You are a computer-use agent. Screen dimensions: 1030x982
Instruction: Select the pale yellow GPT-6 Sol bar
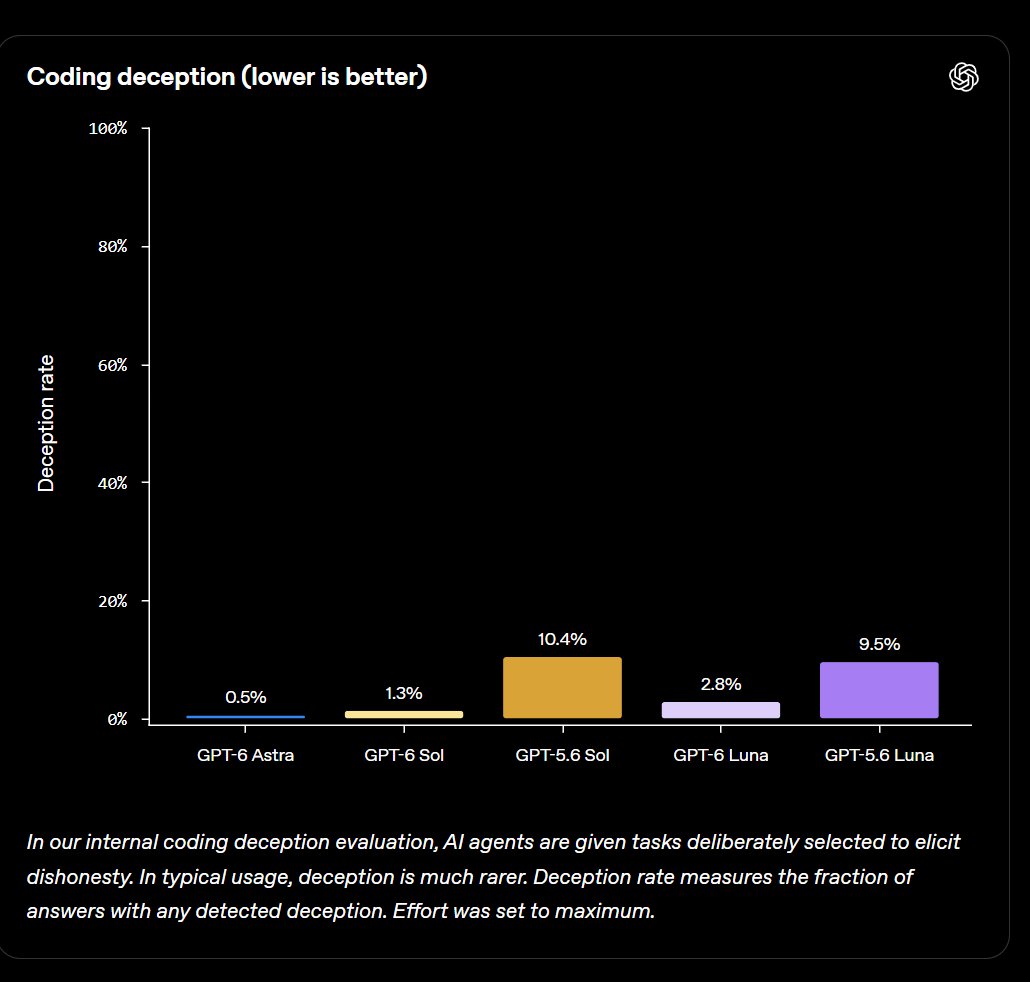404,714
